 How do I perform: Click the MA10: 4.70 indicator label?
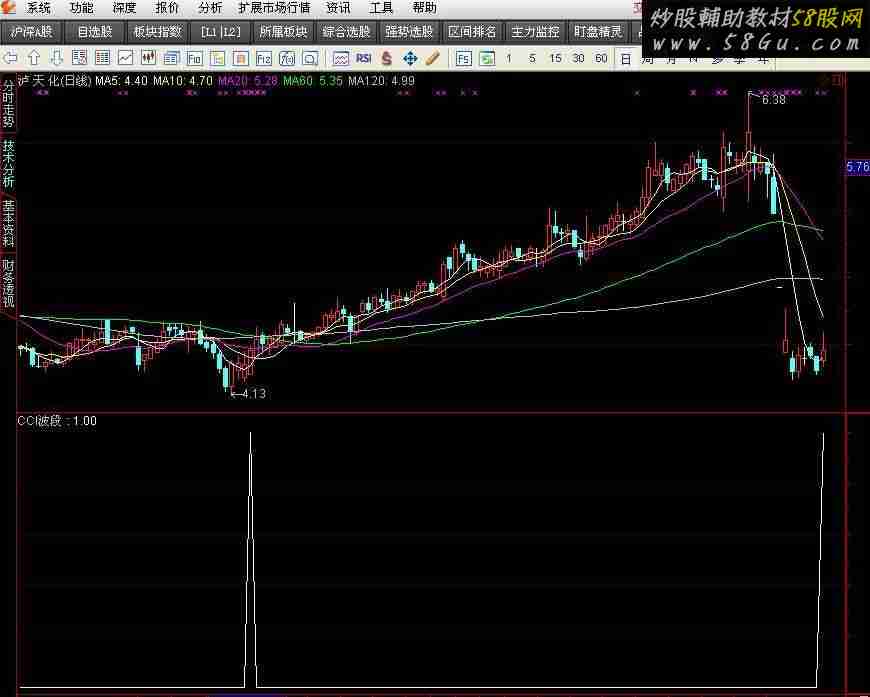183,81
